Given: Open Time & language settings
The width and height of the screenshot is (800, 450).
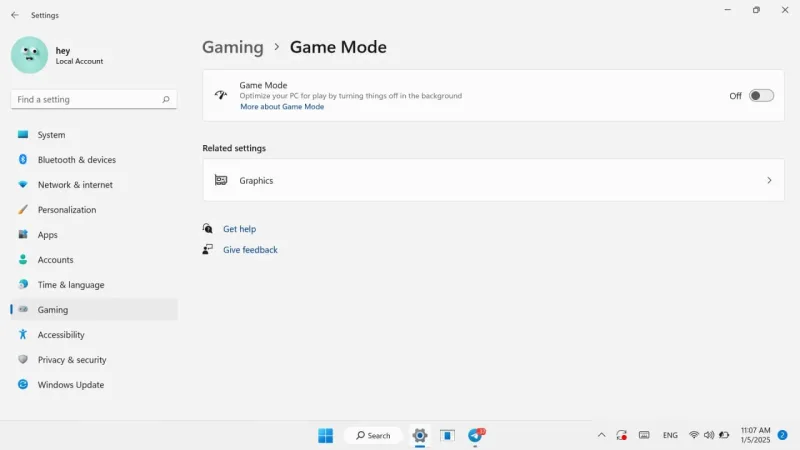Looking at the screenshot, I should pyautogui.click(x=94, y=285).
